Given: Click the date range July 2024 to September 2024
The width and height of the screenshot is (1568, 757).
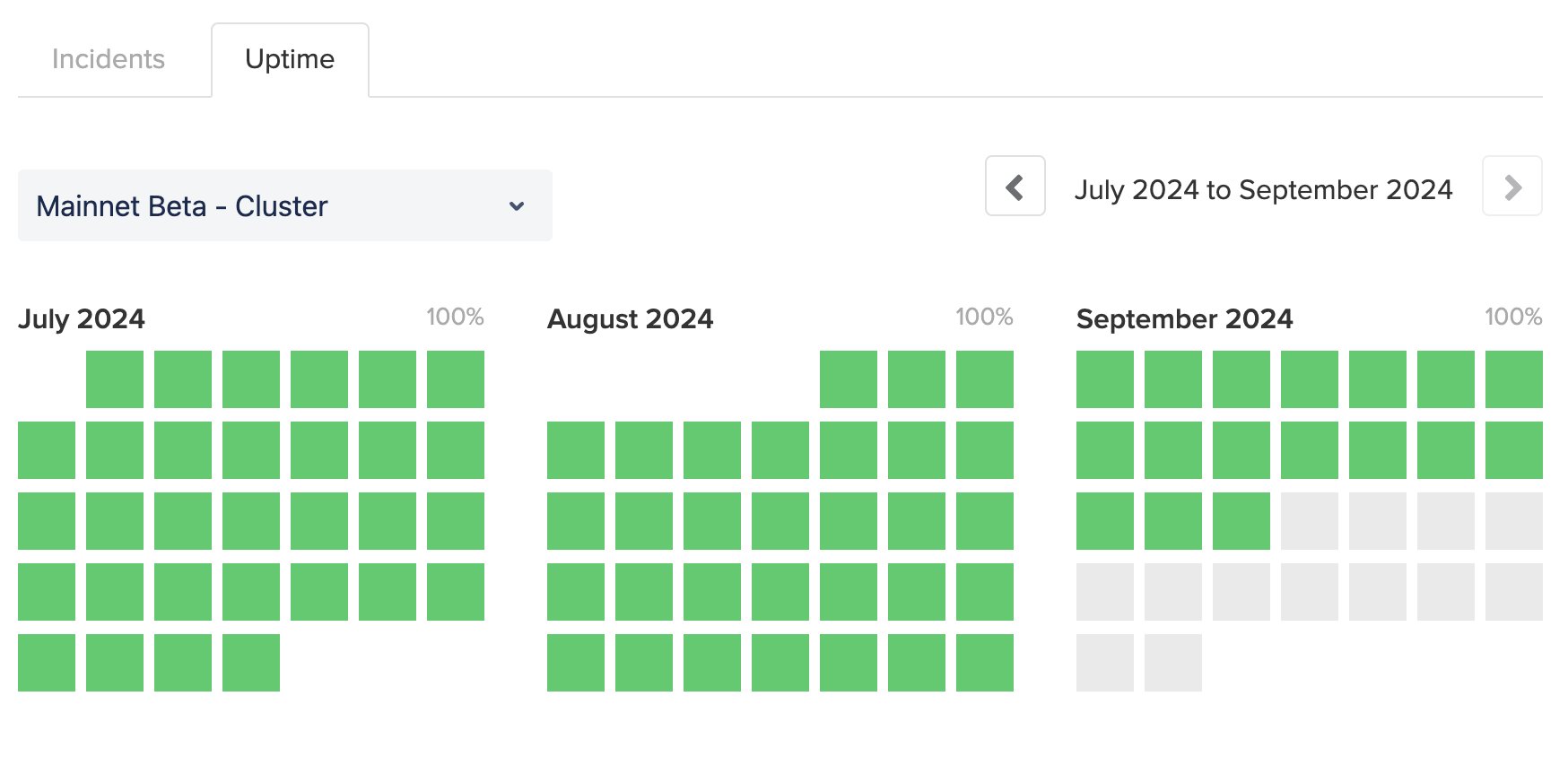Looking at the screenshot, I should [1265, 189].
